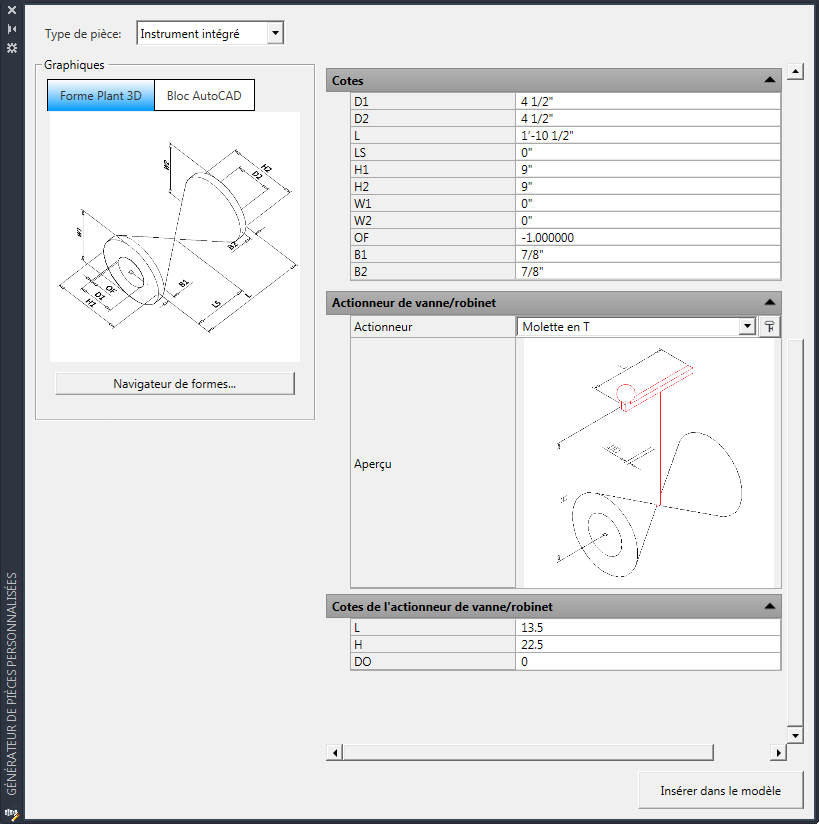Image resolution: width=819 pixels, height=824 pixels.
Task: Edit the Cotes L value 1'-10 1/2"
Action: click(x=648, y=136)
